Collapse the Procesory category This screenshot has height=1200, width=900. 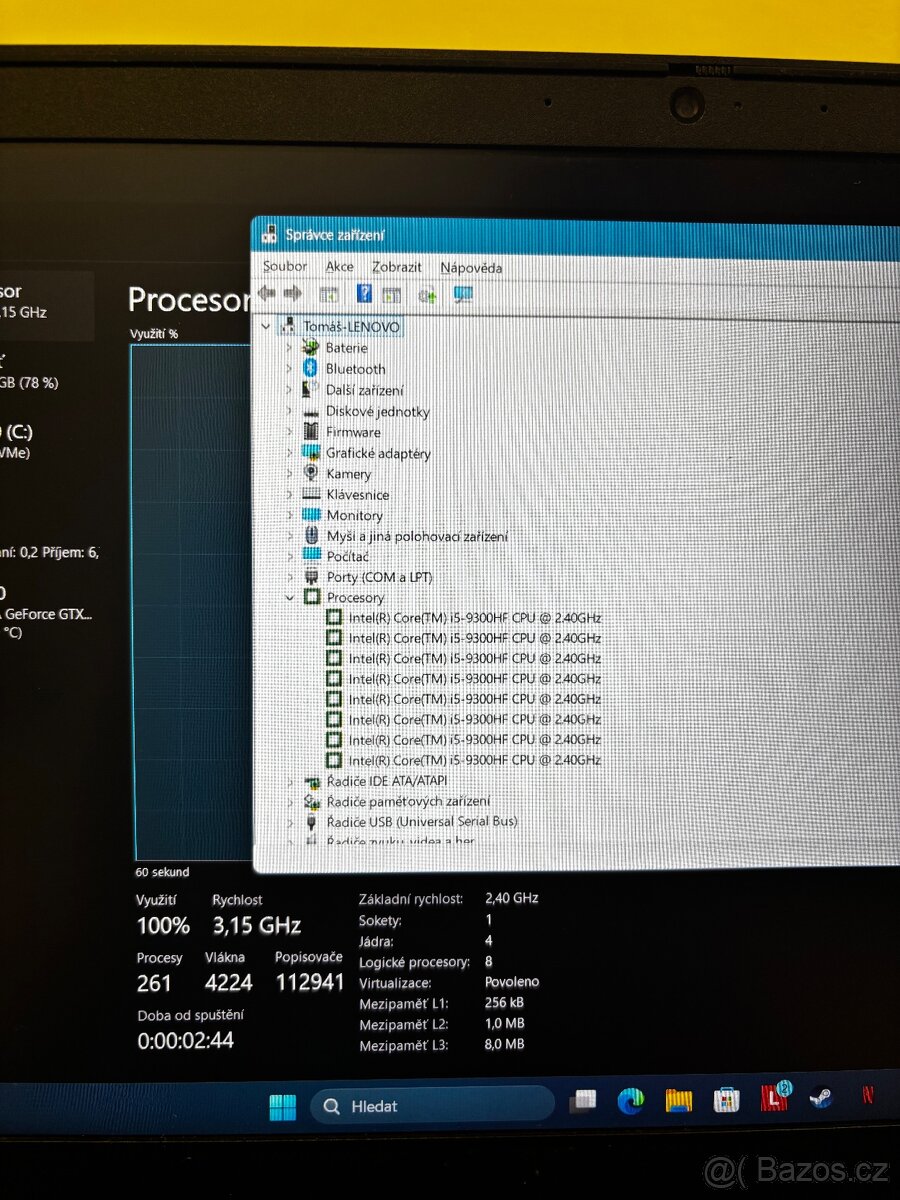288,597
